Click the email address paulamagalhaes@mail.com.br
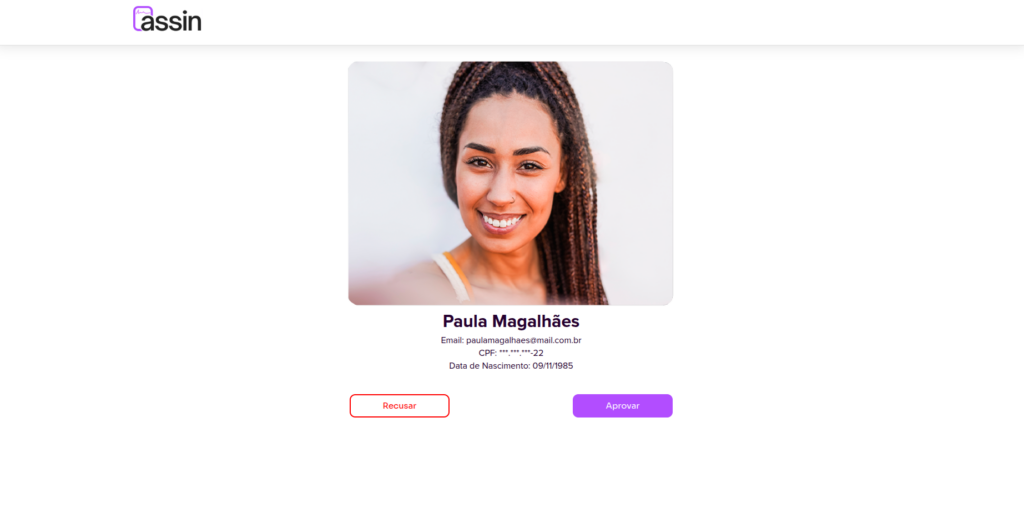The height and width of the screenshot is (508, 1024). click(524, 340)
